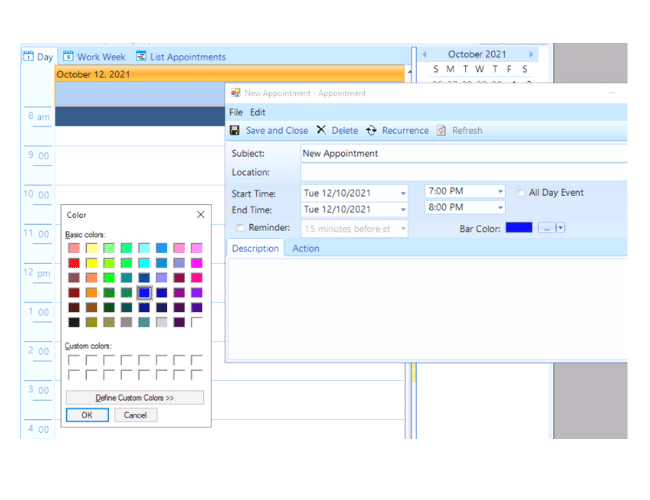Go to previous month in mini calendar
Image resolution: width=650 pixels, height=500 pixels.
coord(424,55)
